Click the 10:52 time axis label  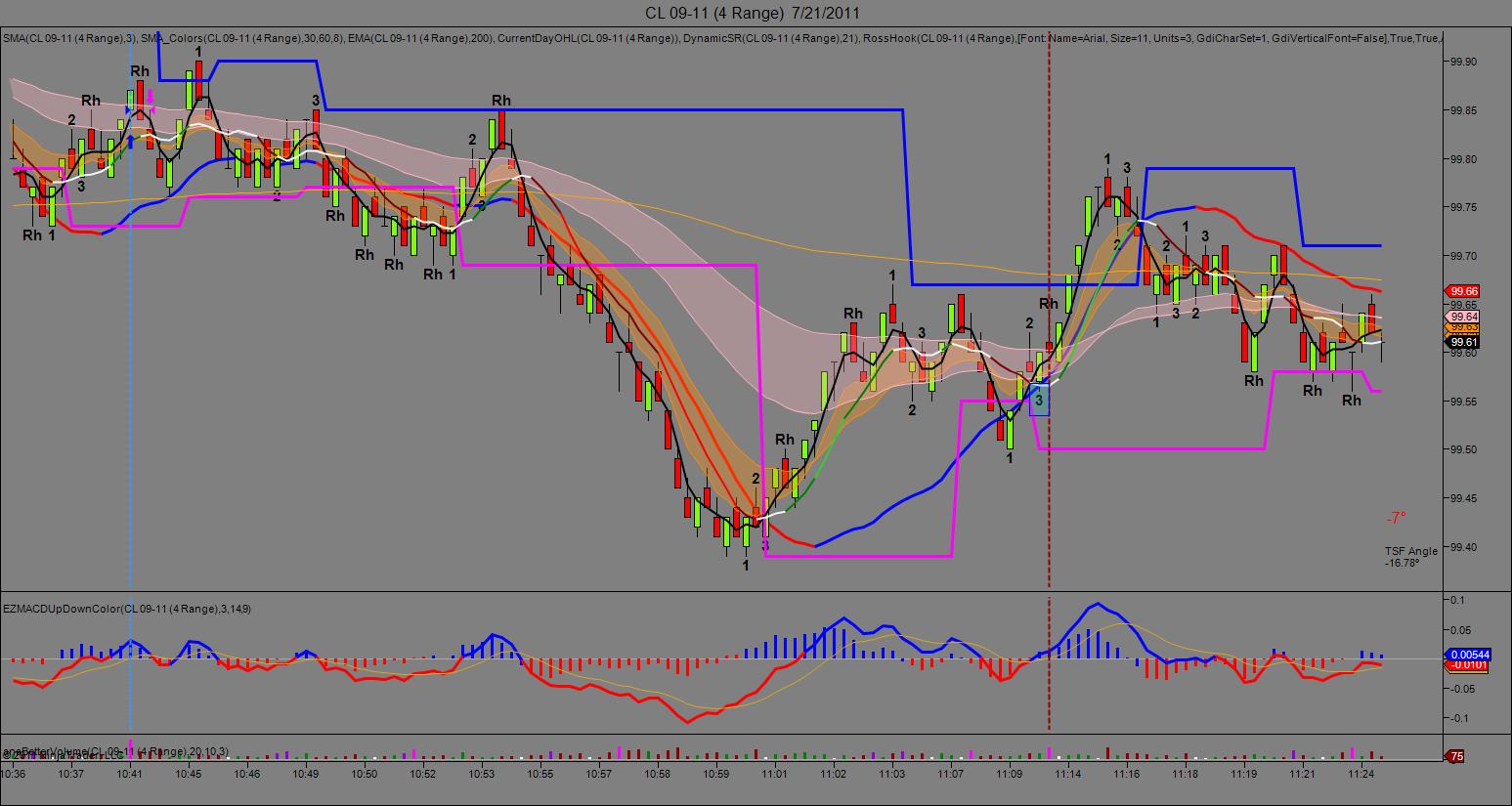click(423, 774)
